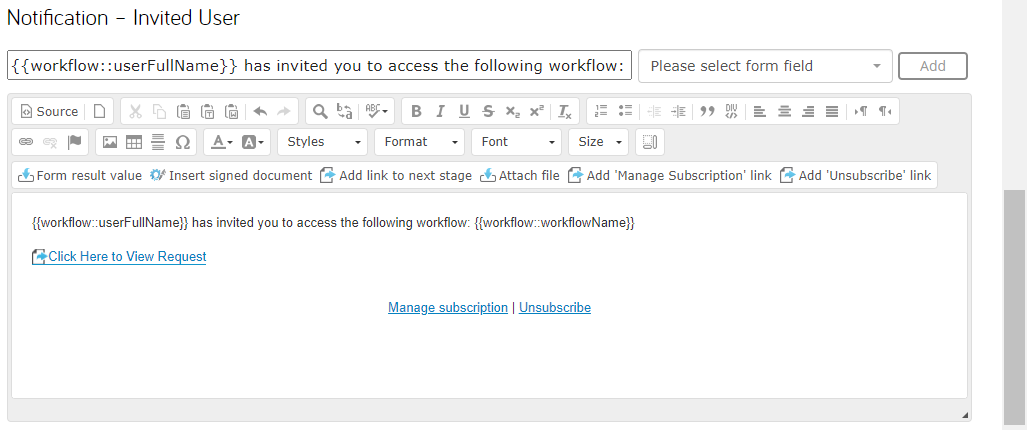Click the Find magnifier icon
Image resolution: width=1029 pixels, height=430 pixels.
(318, 112)
